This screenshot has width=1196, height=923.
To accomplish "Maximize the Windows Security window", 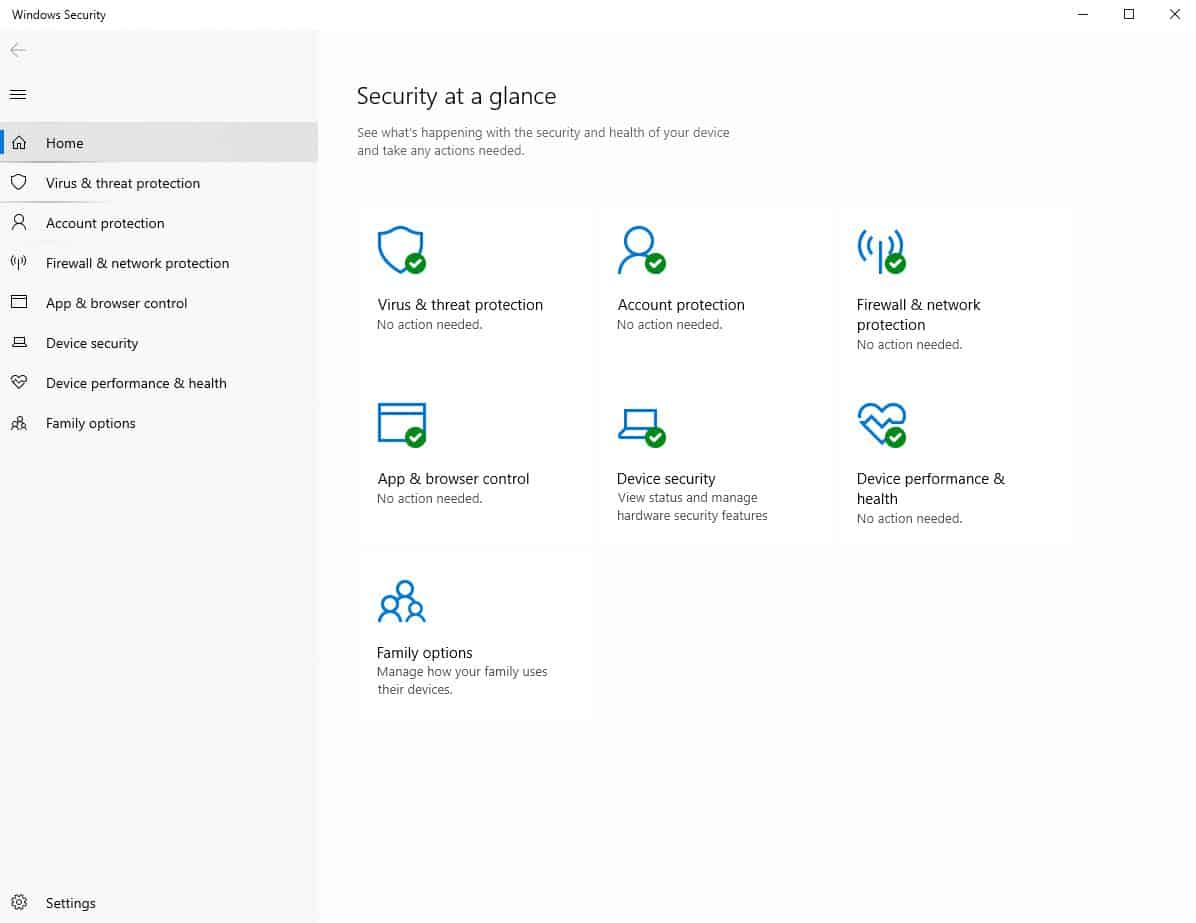I will (1129, 14).
